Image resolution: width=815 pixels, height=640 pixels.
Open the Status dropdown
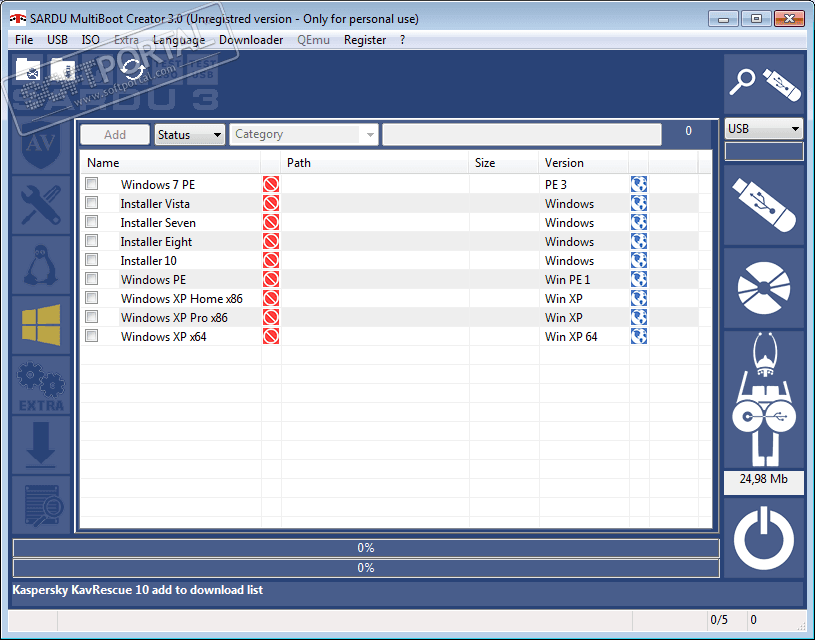click(x=190, y=135)
